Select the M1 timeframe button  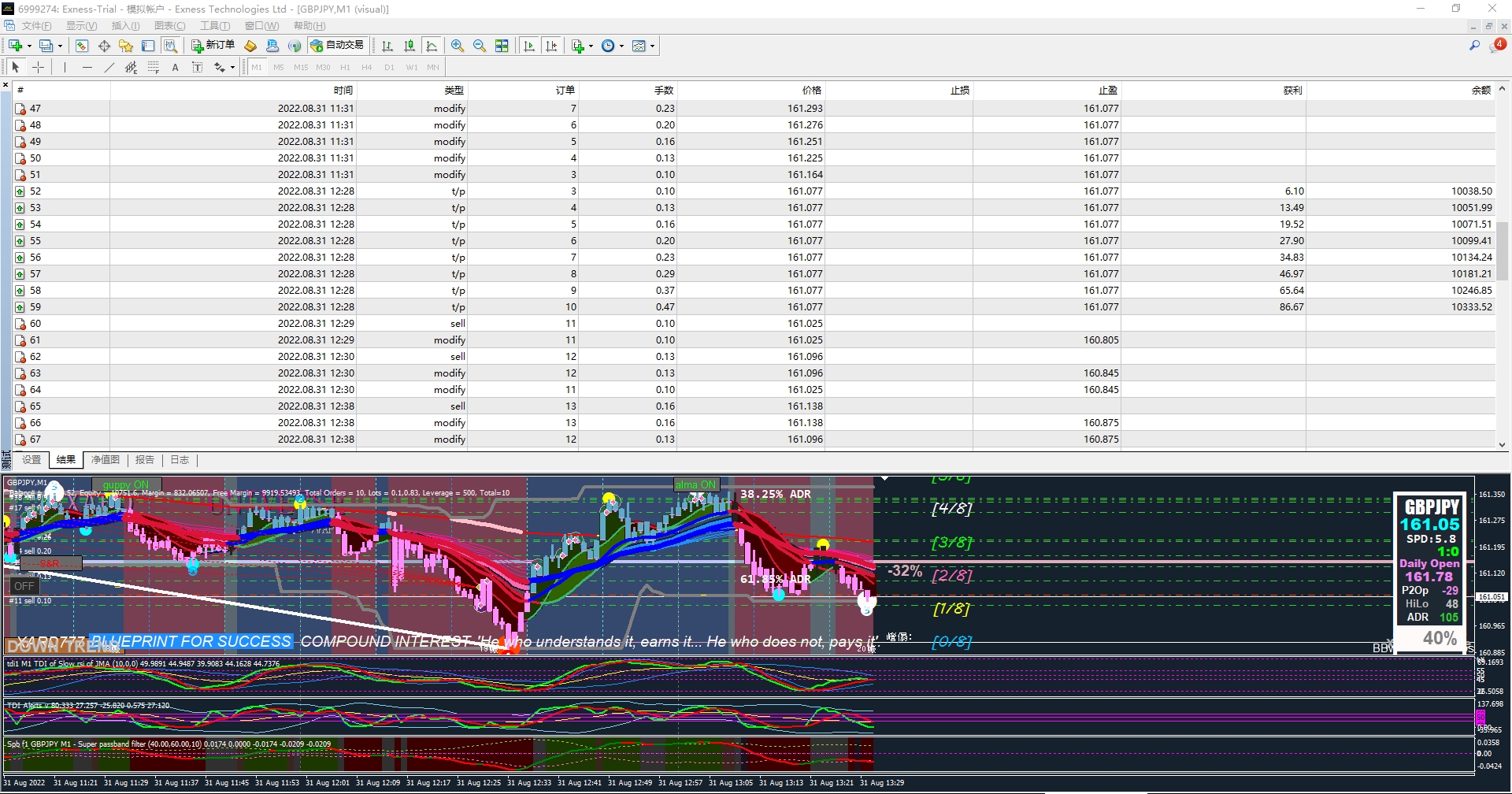pyautogui.click(x=257, y=68)
